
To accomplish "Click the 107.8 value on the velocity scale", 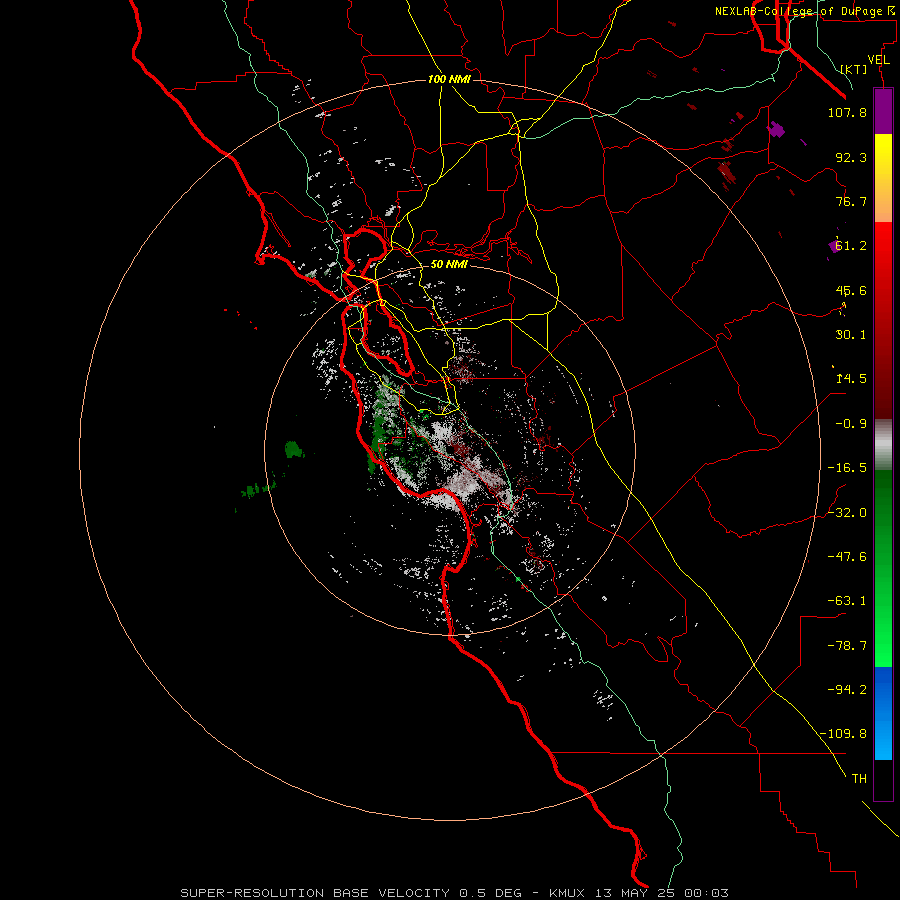I will [x=847, y=112].
